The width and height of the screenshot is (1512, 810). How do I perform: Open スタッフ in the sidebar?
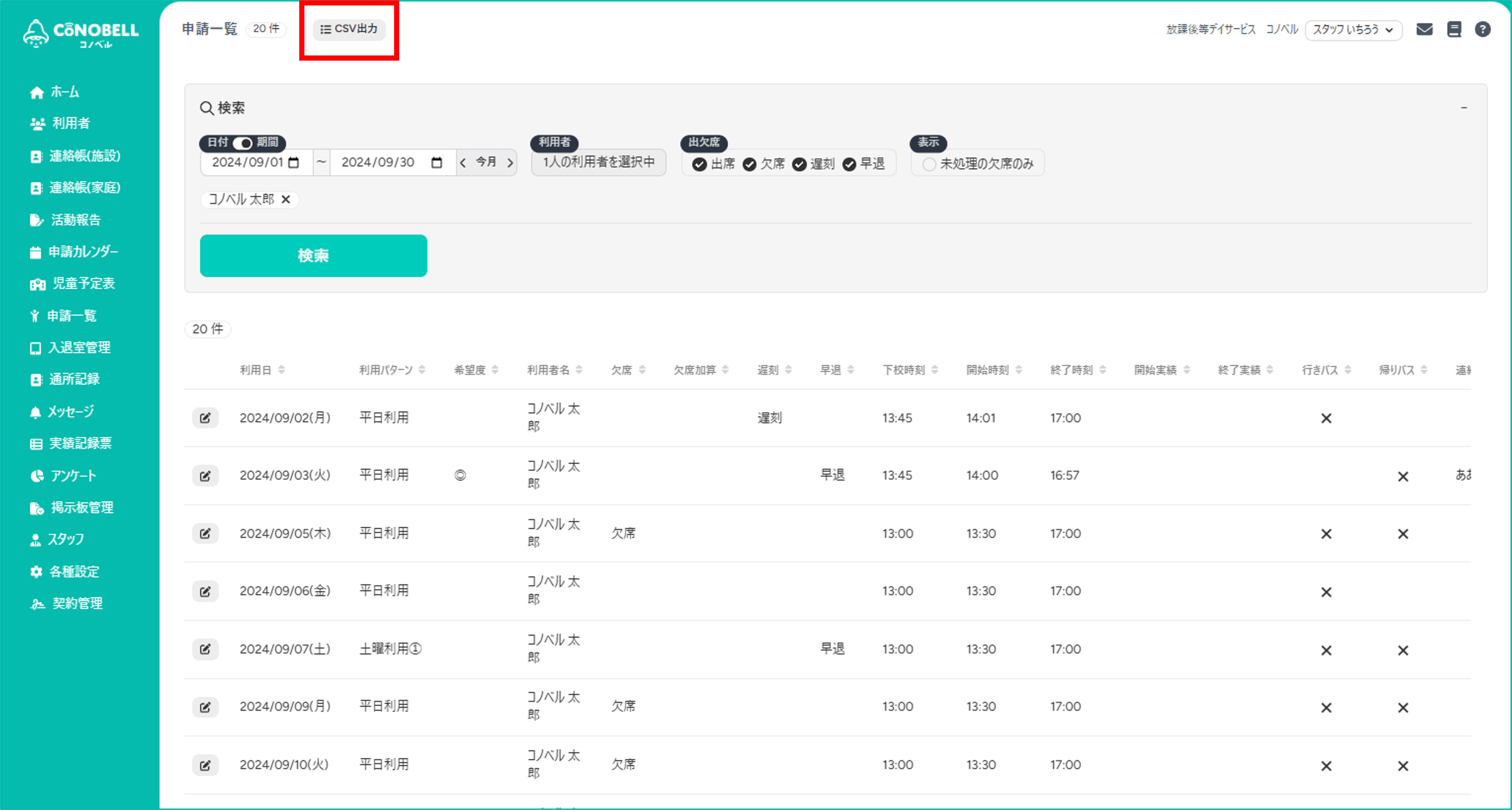point(57,540)
